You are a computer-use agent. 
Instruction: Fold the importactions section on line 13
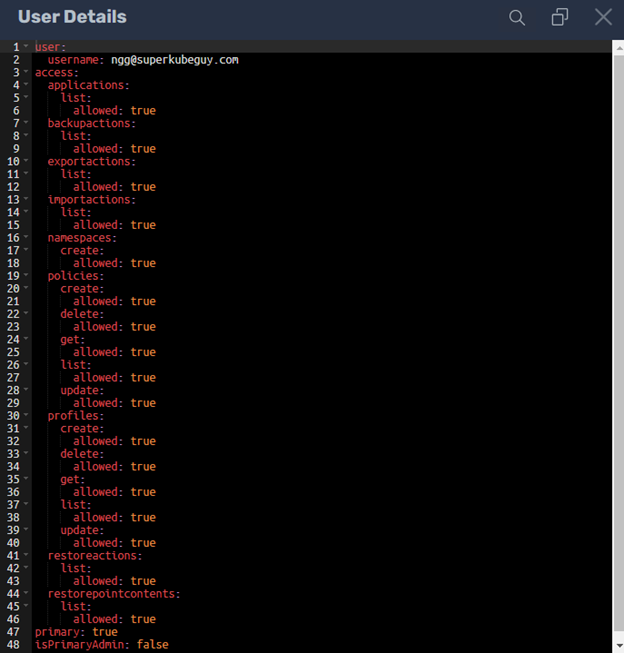pyautogui.click(x=26, y=198)
